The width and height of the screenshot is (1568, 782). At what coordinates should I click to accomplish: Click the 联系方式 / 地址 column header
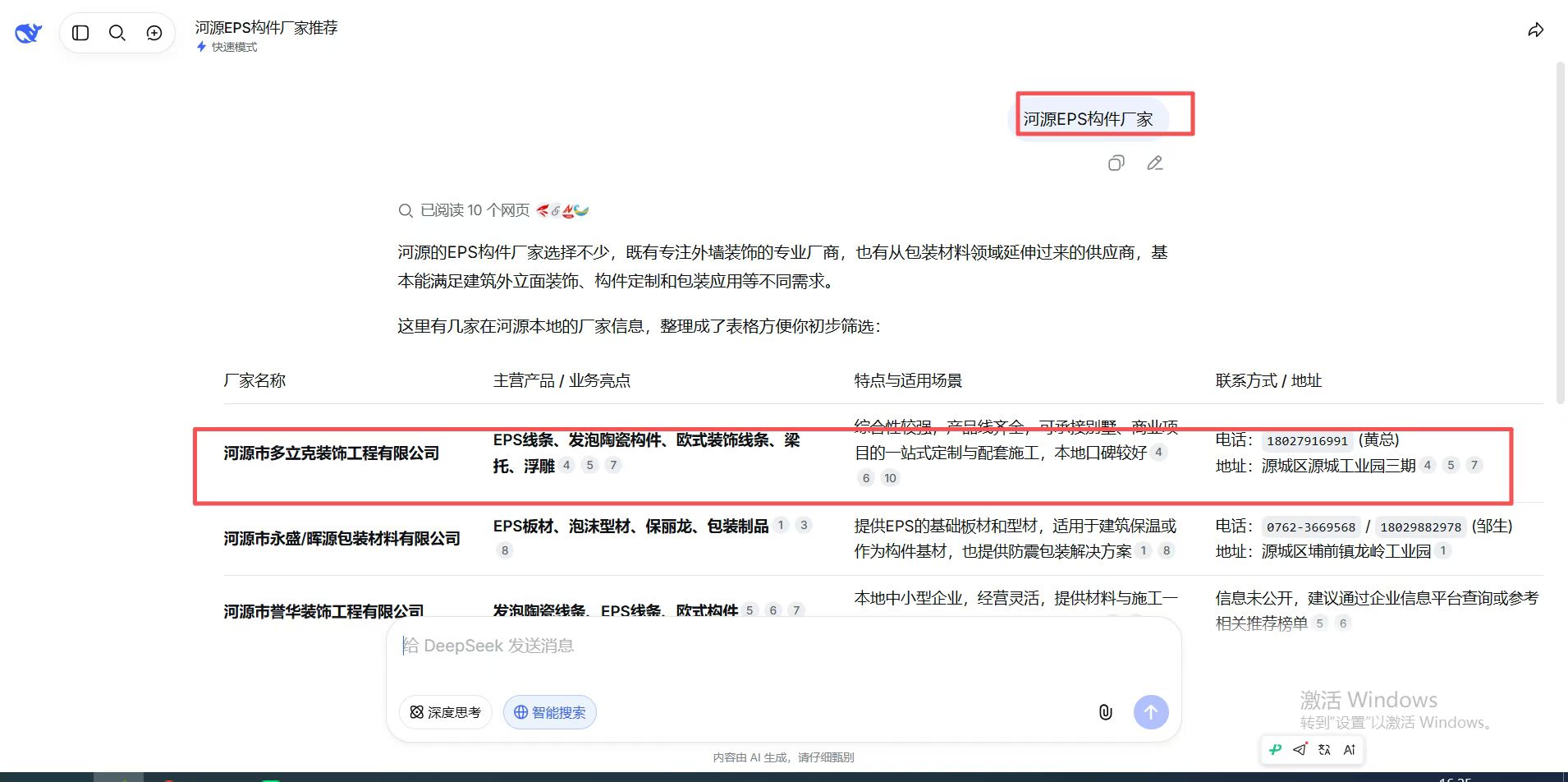(x=1268, y=380)
